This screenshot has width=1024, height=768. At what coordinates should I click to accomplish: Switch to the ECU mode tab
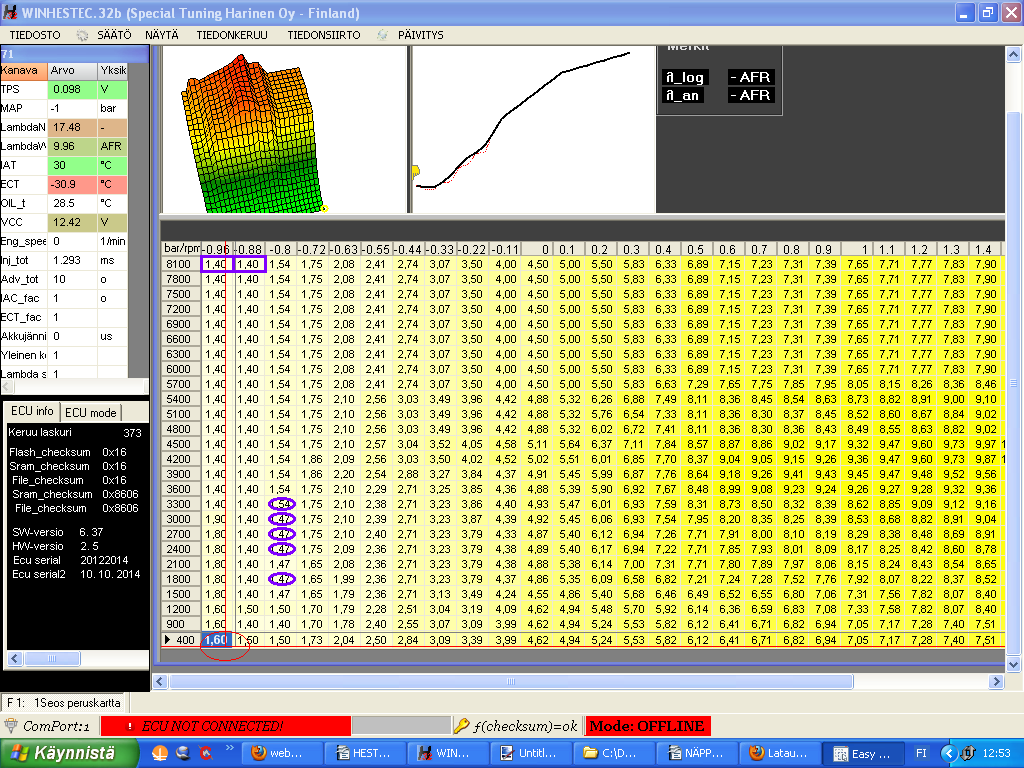click(x=90, y=413)
